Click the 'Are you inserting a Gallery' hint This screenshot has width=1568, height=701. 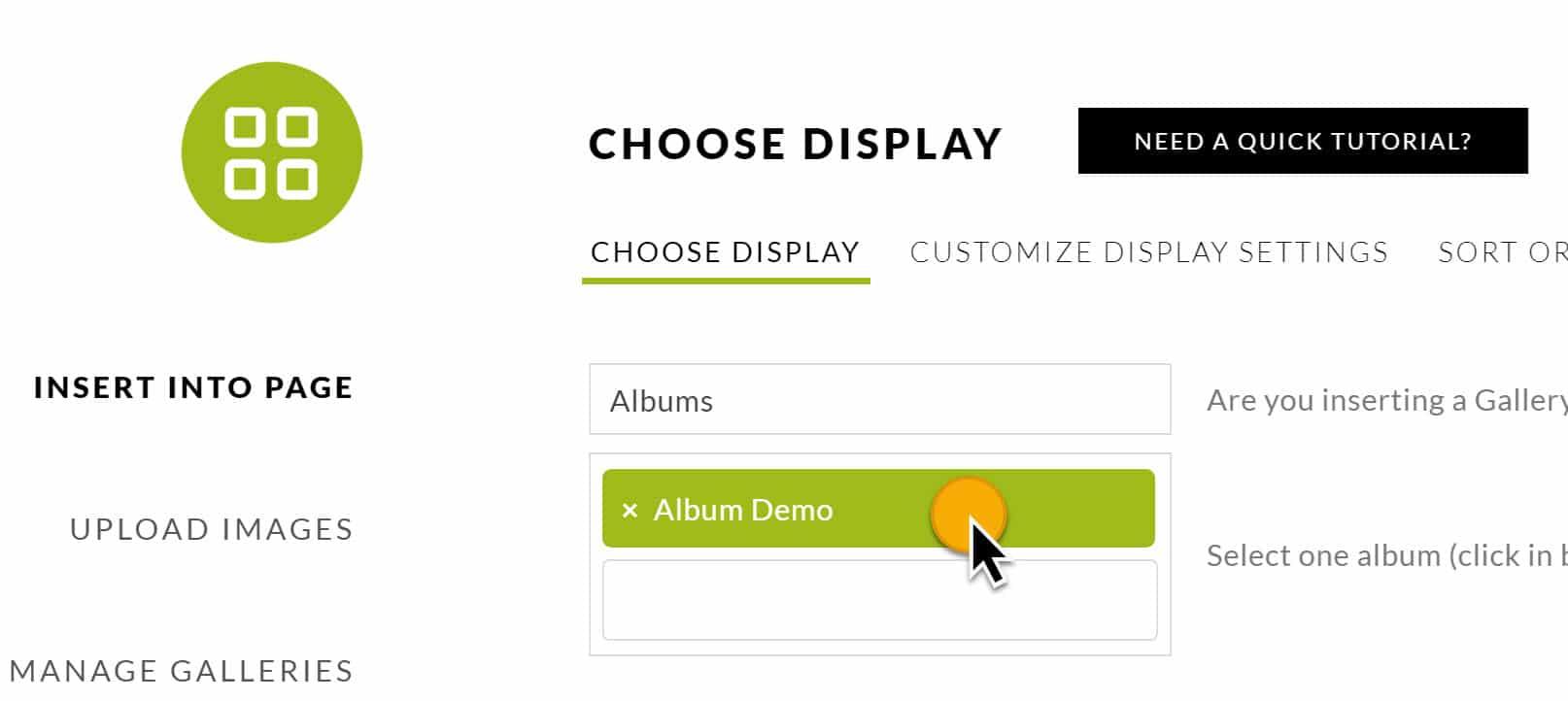point(1387,400)
